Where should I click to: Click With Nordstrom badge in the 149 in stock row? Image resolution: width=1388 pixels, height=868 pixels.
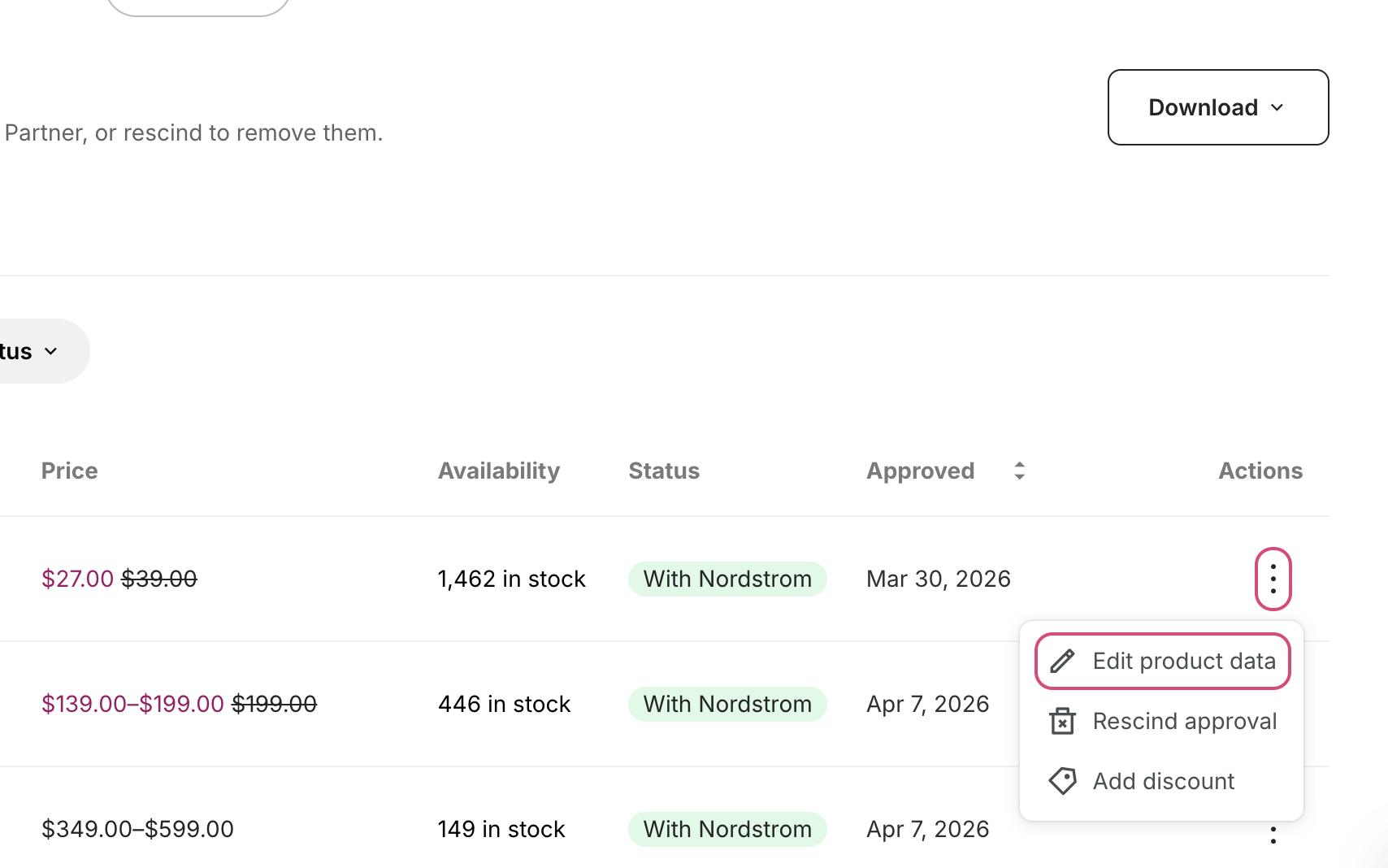click(x=727, y=829)
